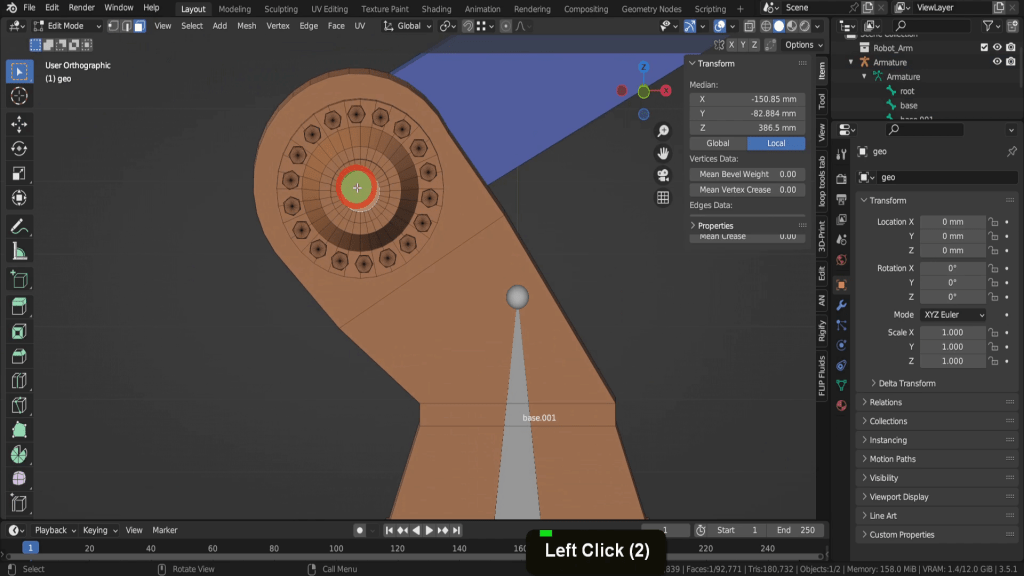Viewport: 1024px width, 576px height.
Task: Select the Cursor tool
Action: coord(18,96)
